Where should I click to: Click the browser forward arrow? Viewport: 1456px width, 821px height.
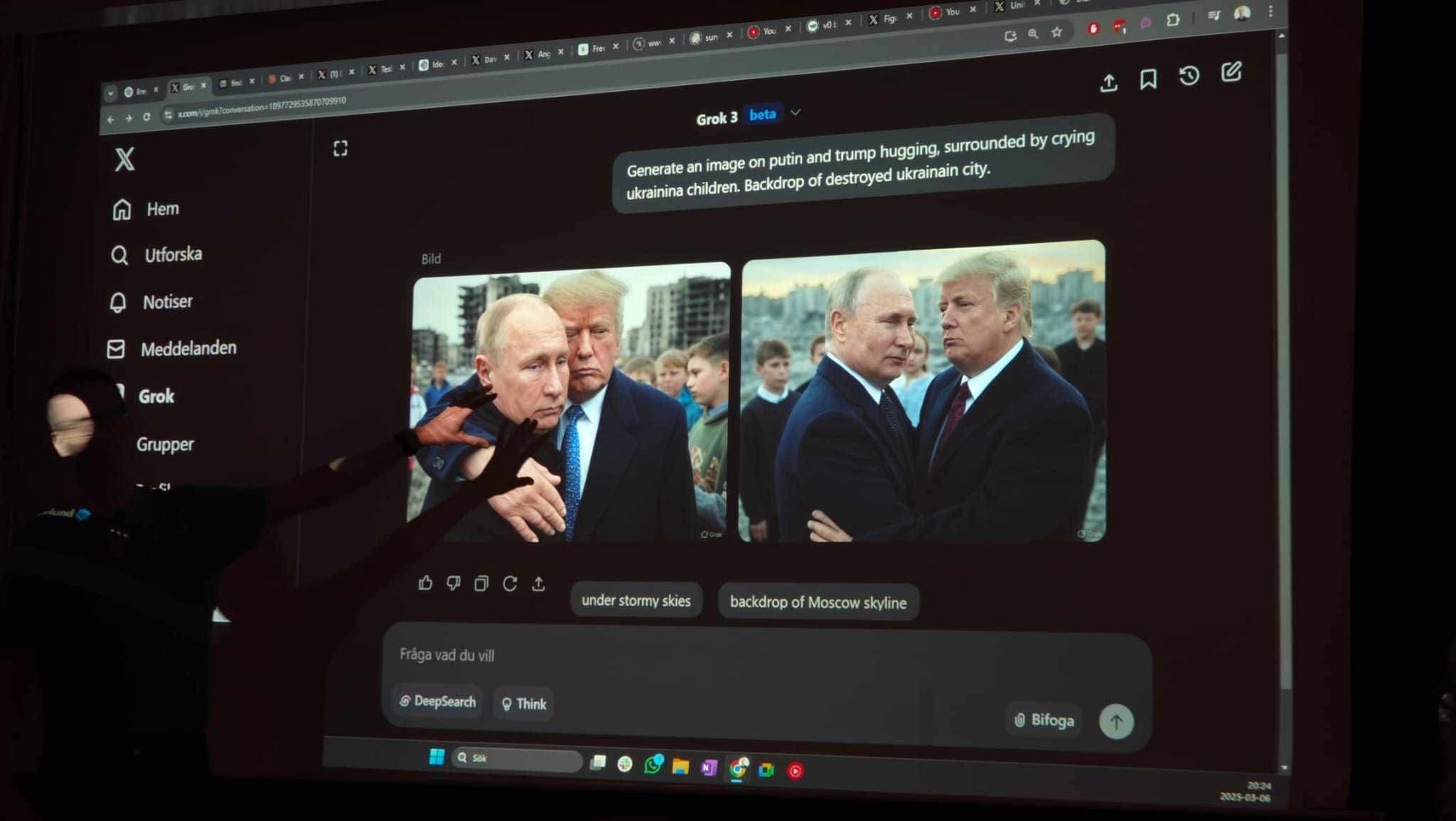tap(128, 118)
